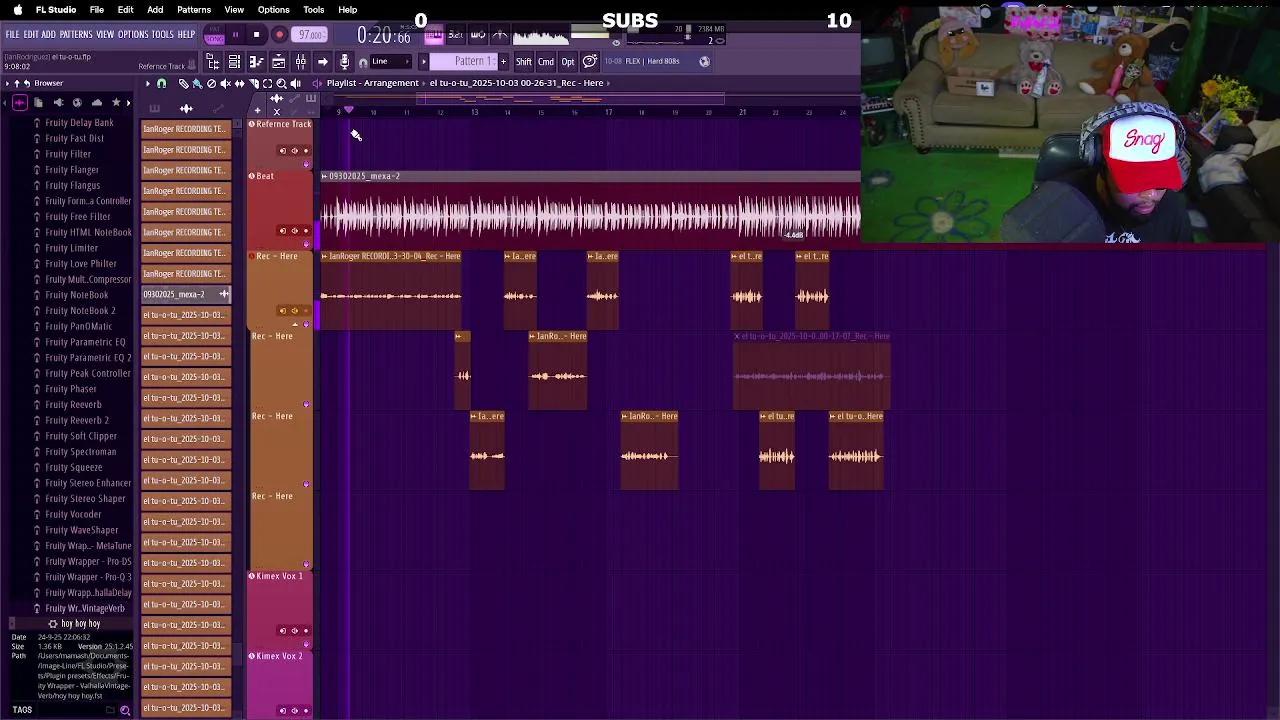Image resolution: width=1280 pixels, height=720 pixels.
Task: Toggle the magnet snap icon in Playlist toolbar
Action: pos(162,83)
